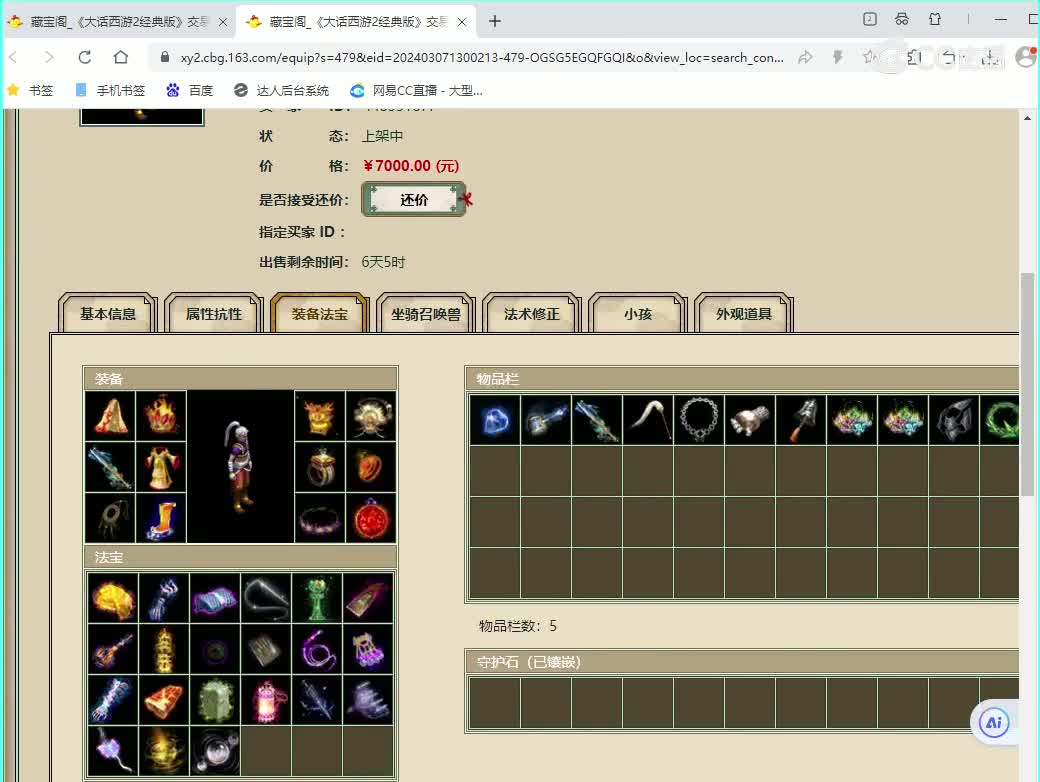The image size is (1040, 782).
Task: Reload the current page
Action: pyautogui.click(x=84, y=57)
